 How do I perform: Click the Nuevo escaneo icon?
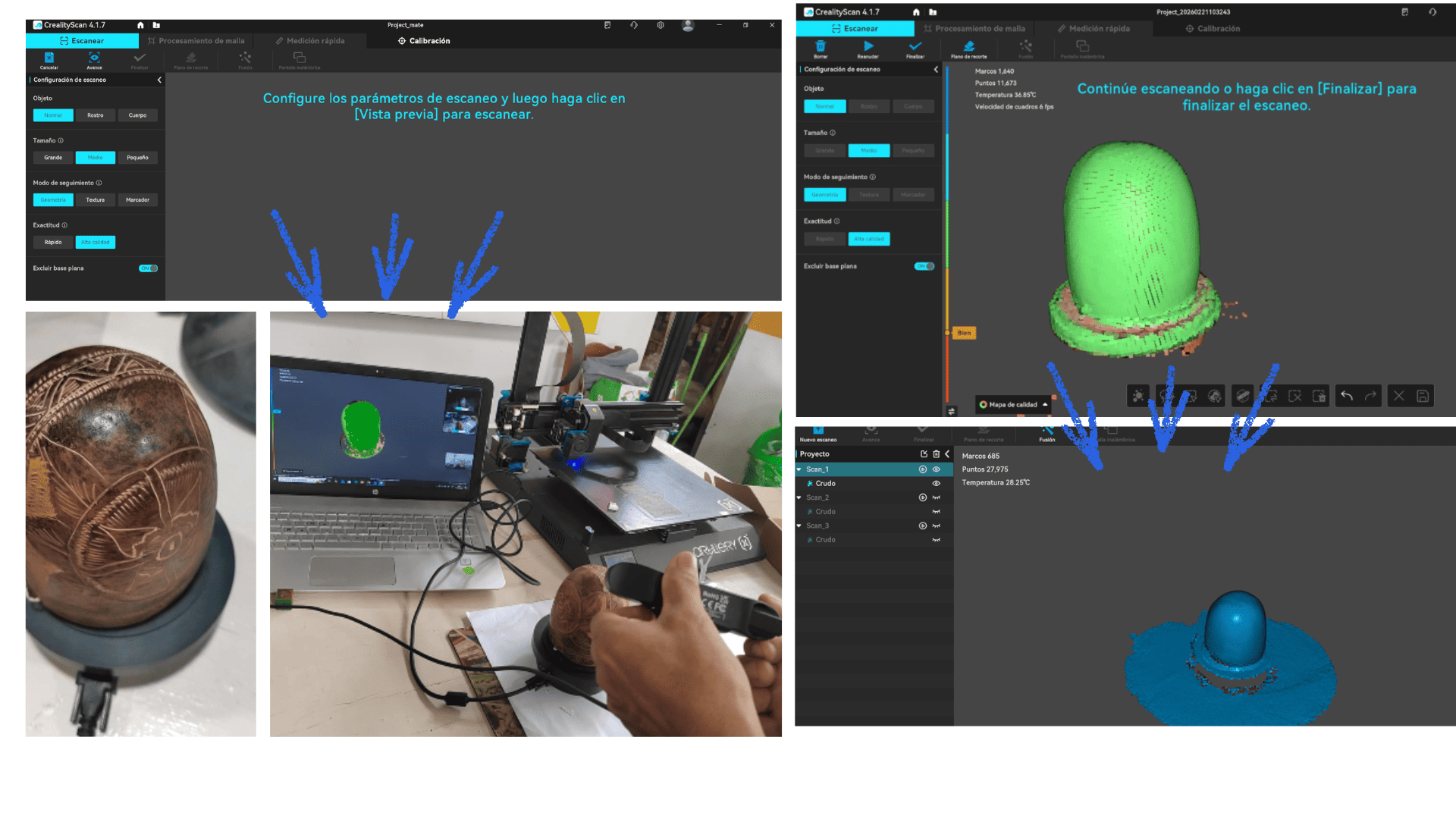pos(818,432)
